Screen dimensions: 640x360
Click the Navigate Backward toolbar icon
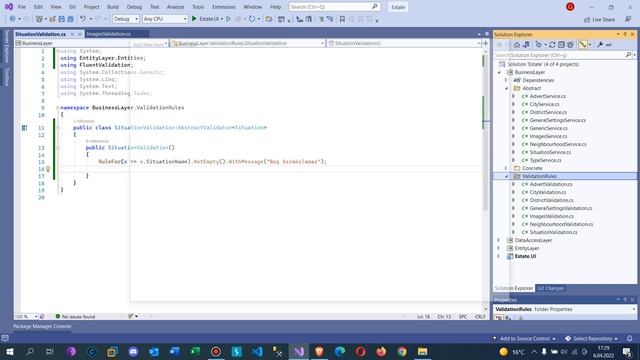click(x=12, y=19)
